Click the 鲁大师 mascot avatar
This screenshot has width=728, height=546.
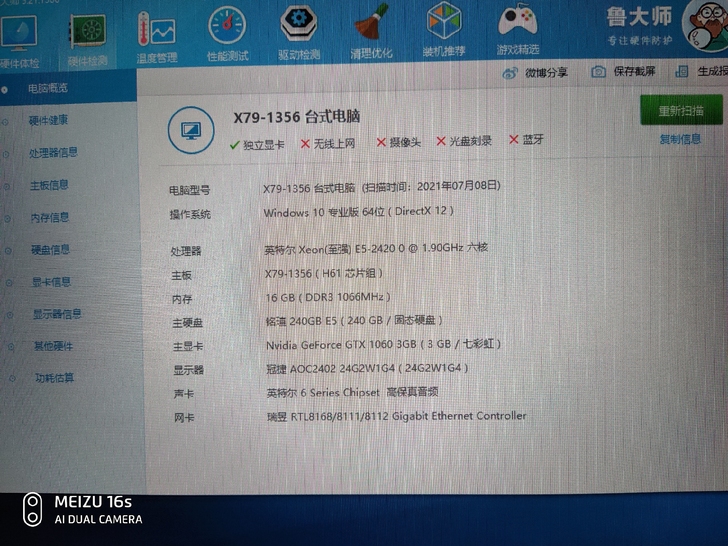click(706, 26)
